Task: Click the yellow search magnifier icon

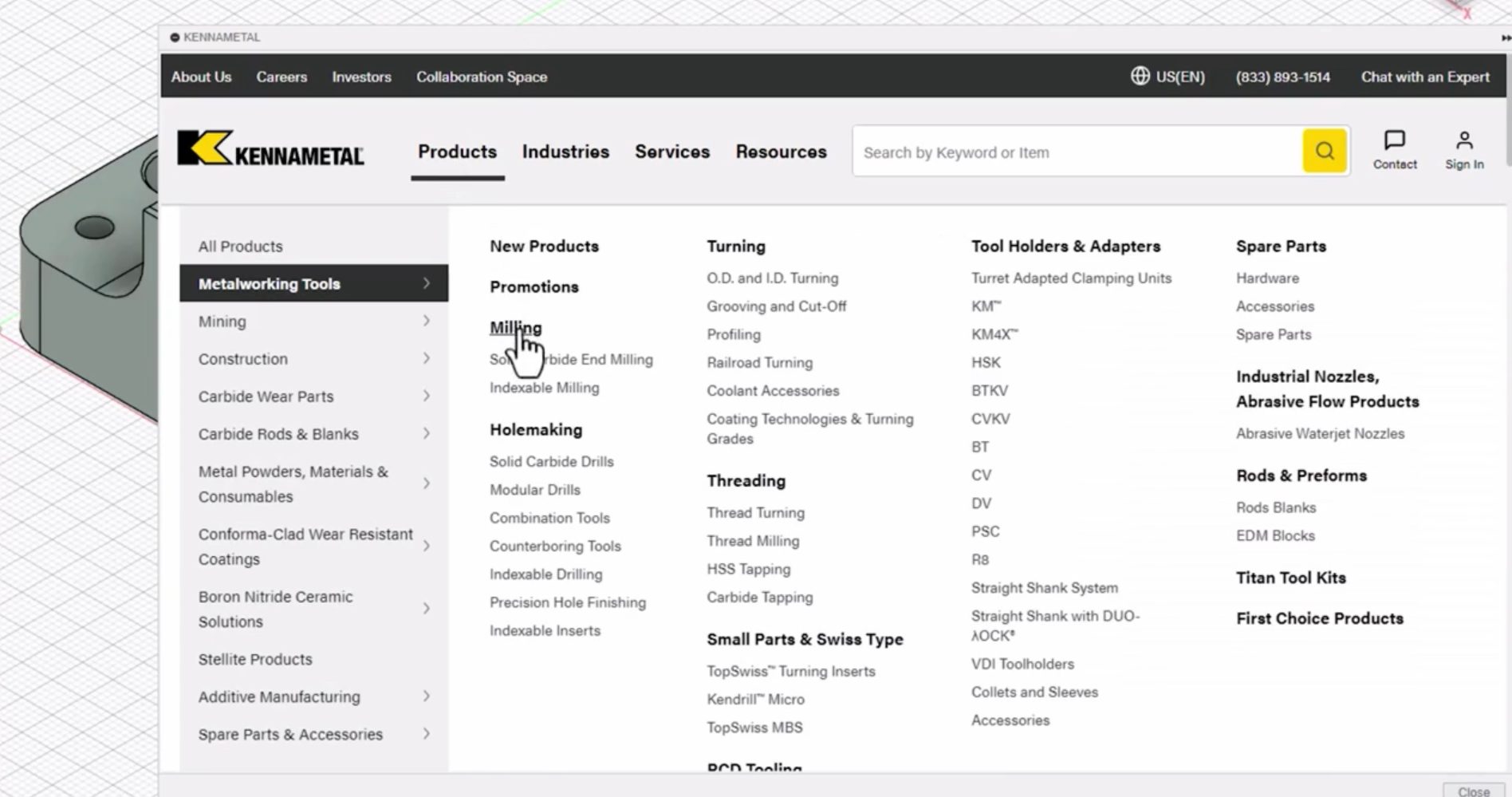Action: (1324, 151)
